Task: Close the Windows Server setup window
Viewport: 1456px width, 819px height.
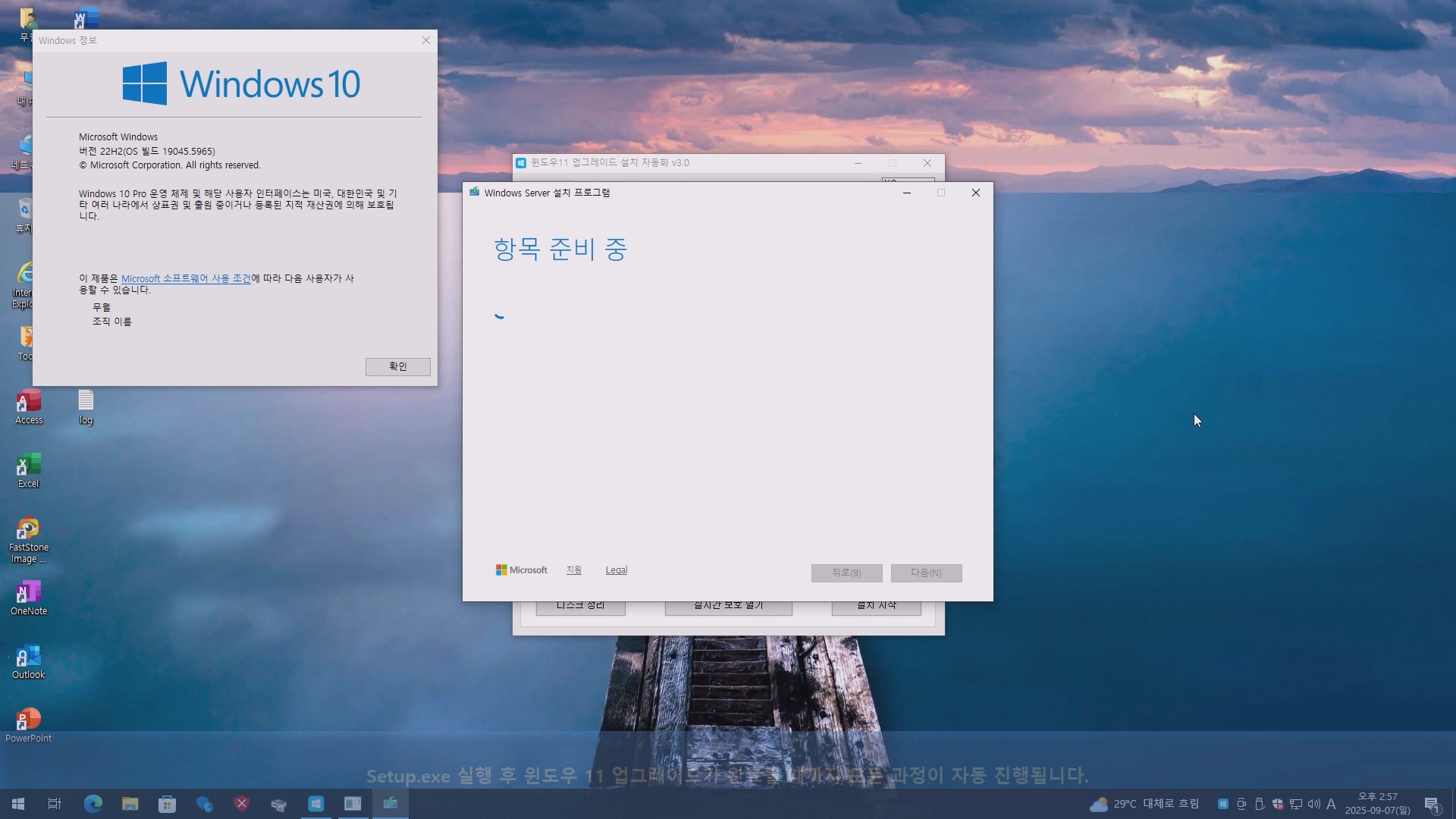Action: [976, 193]
